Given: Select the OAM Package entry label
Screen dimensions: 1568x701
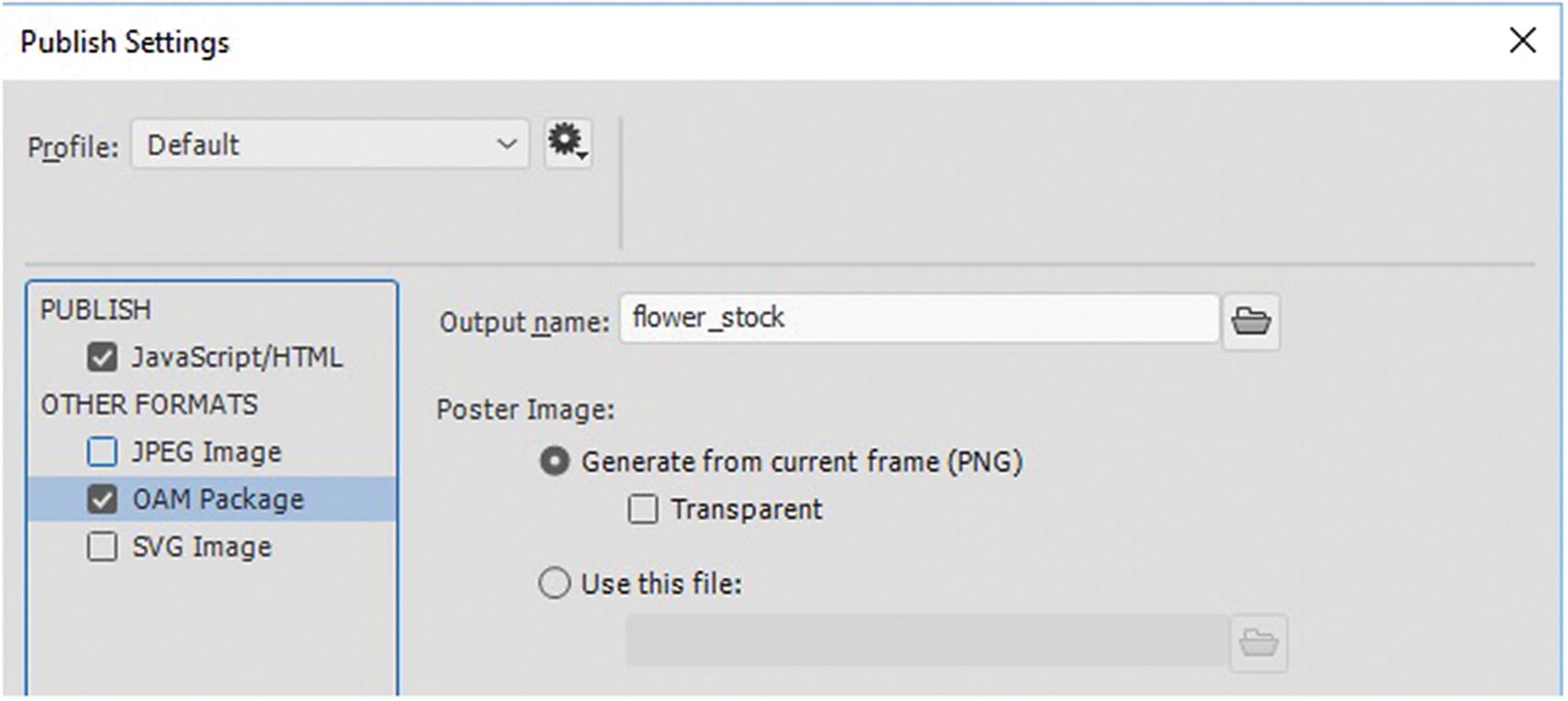Looking at the screenshot, I should click(218, 499).
